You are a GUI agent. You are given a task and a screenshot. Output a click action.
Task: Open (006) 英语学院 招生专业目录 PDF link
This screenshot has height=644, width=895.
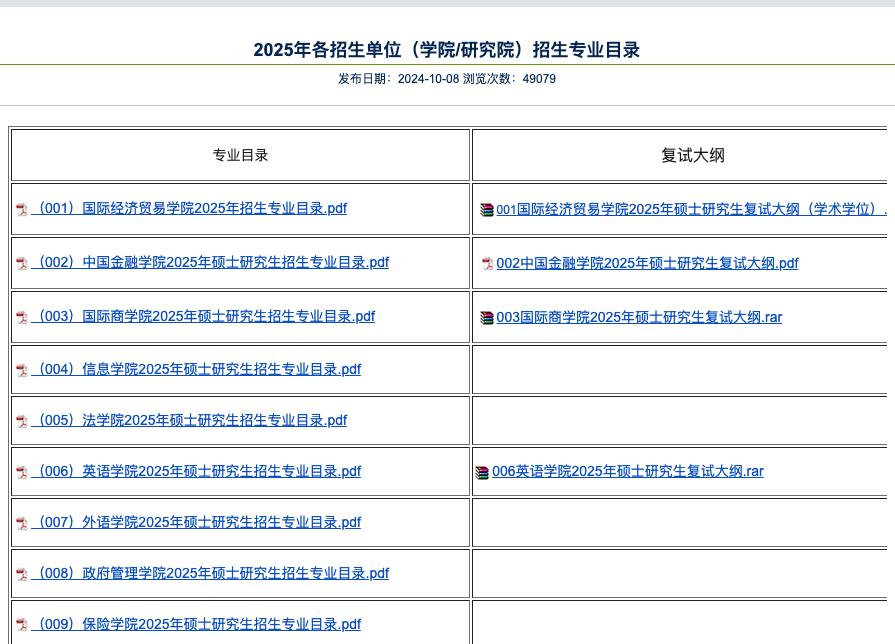(196, 471)
